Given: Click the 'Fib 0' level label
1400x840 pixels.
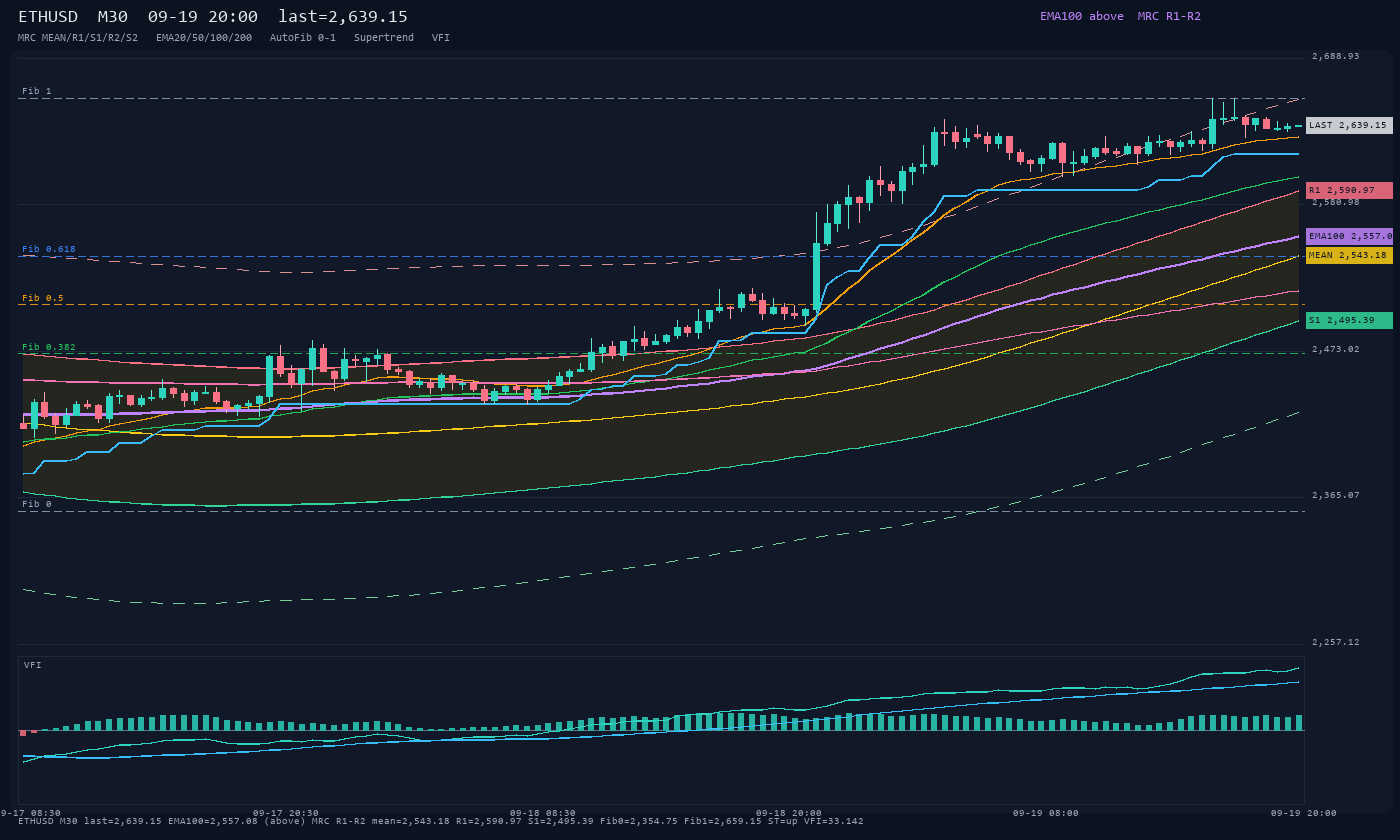Looking at the screenshot, I should [37, 504].
